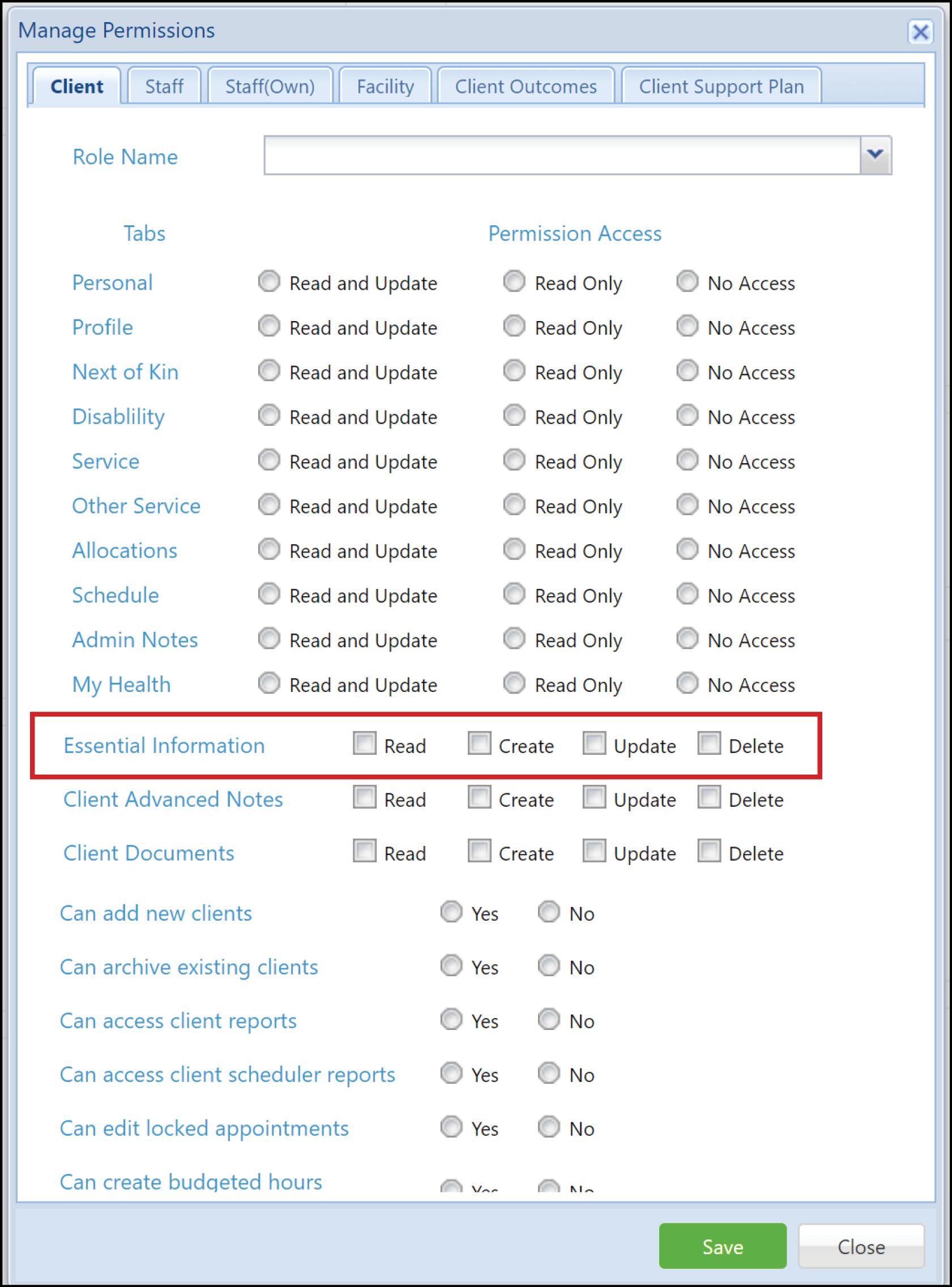Switch to the Staff tab
This screenshot has width=952, height=1287.
tap(164, 86)
